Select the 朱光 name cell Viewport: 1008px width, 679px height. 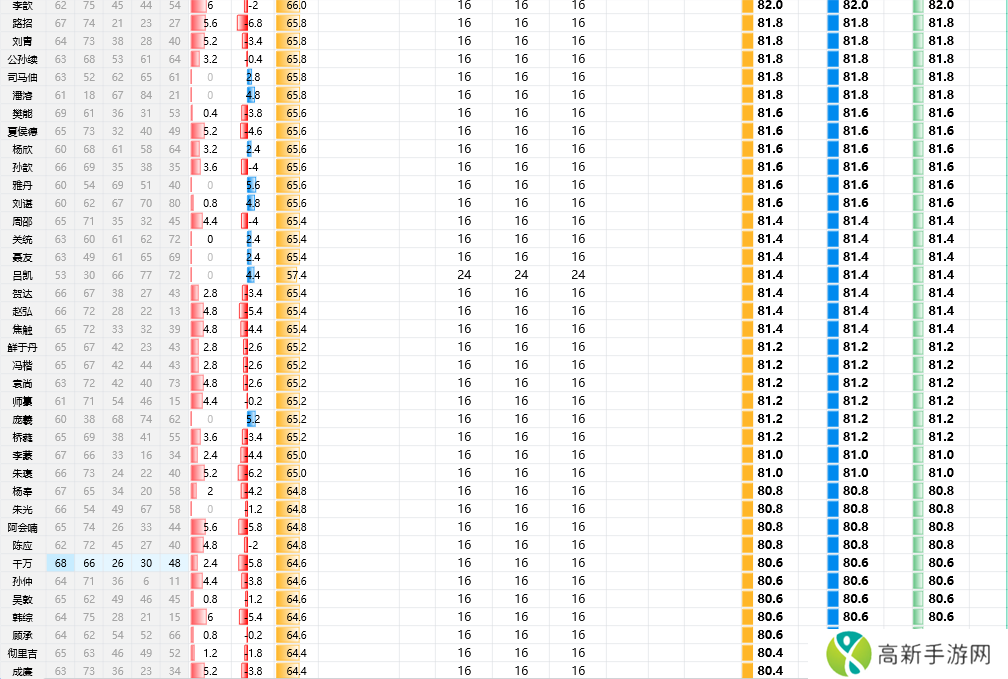(22, 509)
